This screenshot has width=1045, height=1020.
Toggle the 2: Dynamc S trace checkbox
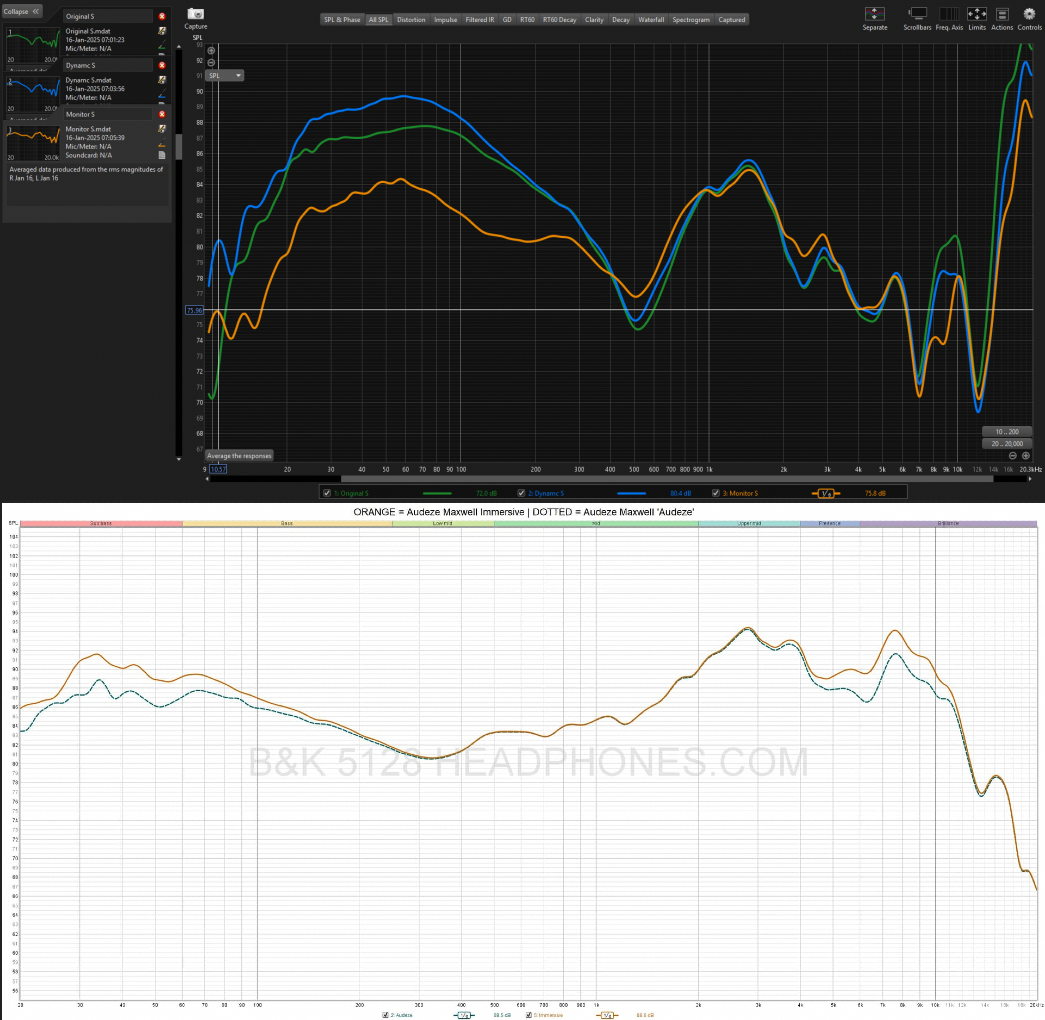pyautogui.click(x=522, y=493)
